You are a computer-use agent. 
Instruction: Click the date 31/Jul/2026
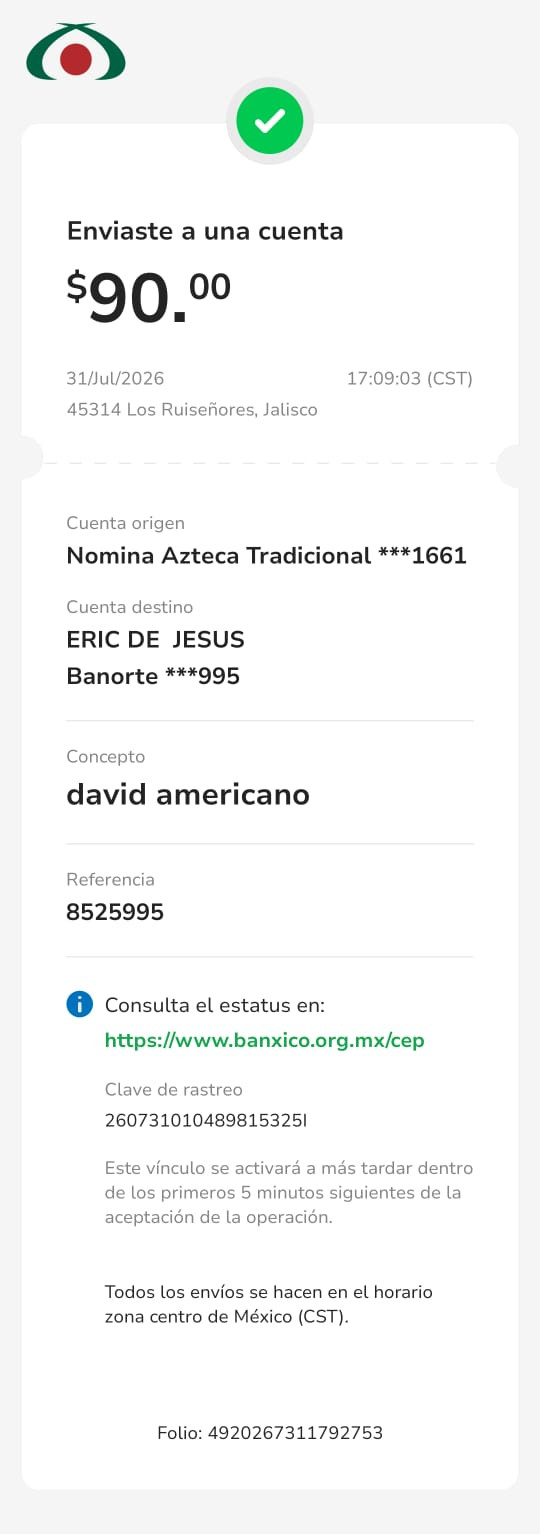pyautogui.click(x=115, y=379)
